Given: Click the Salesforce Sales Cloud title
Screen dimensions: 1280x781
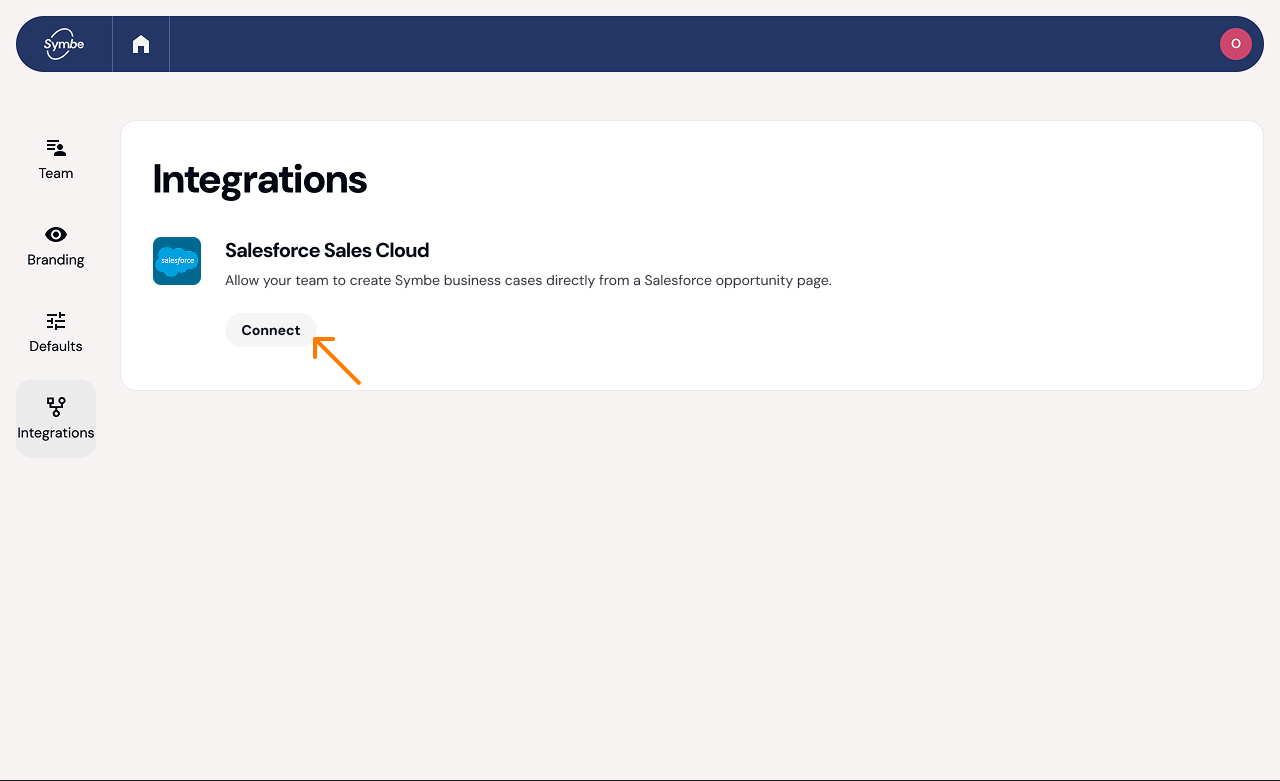Looking at the screenshot, I should pos(327,250).
